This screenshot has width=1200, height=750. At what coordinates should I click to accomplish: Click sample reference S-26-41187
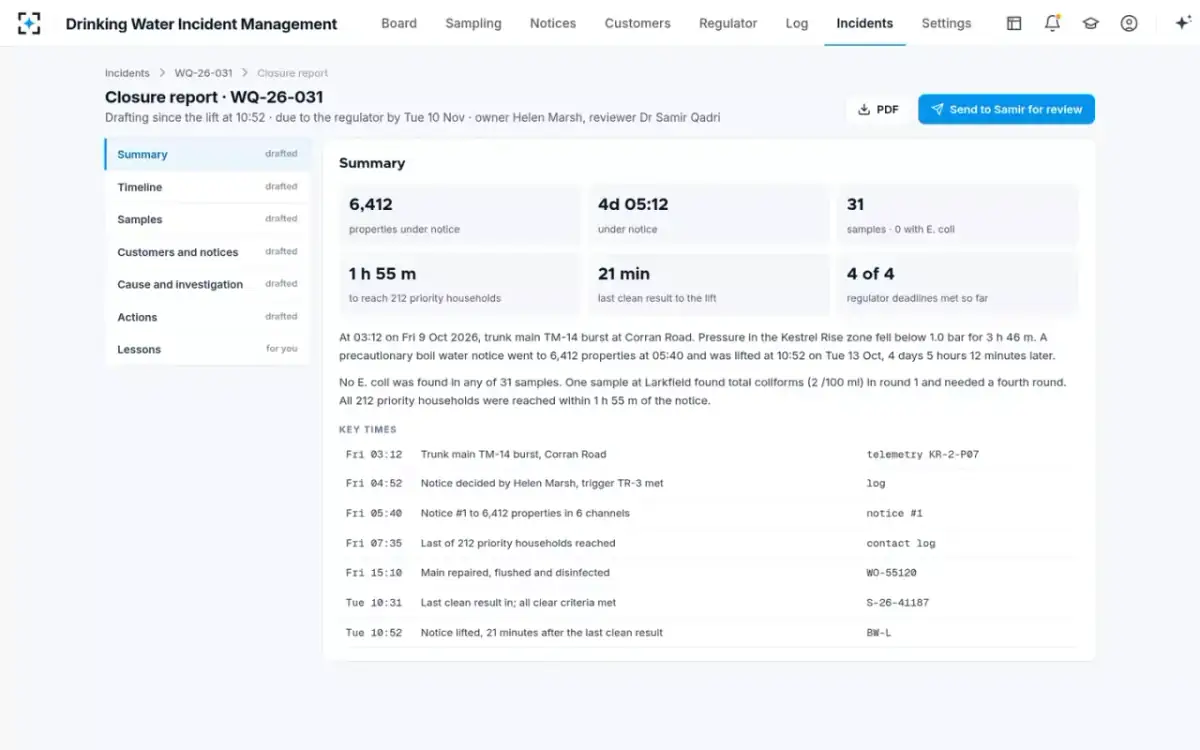[897, 603]
